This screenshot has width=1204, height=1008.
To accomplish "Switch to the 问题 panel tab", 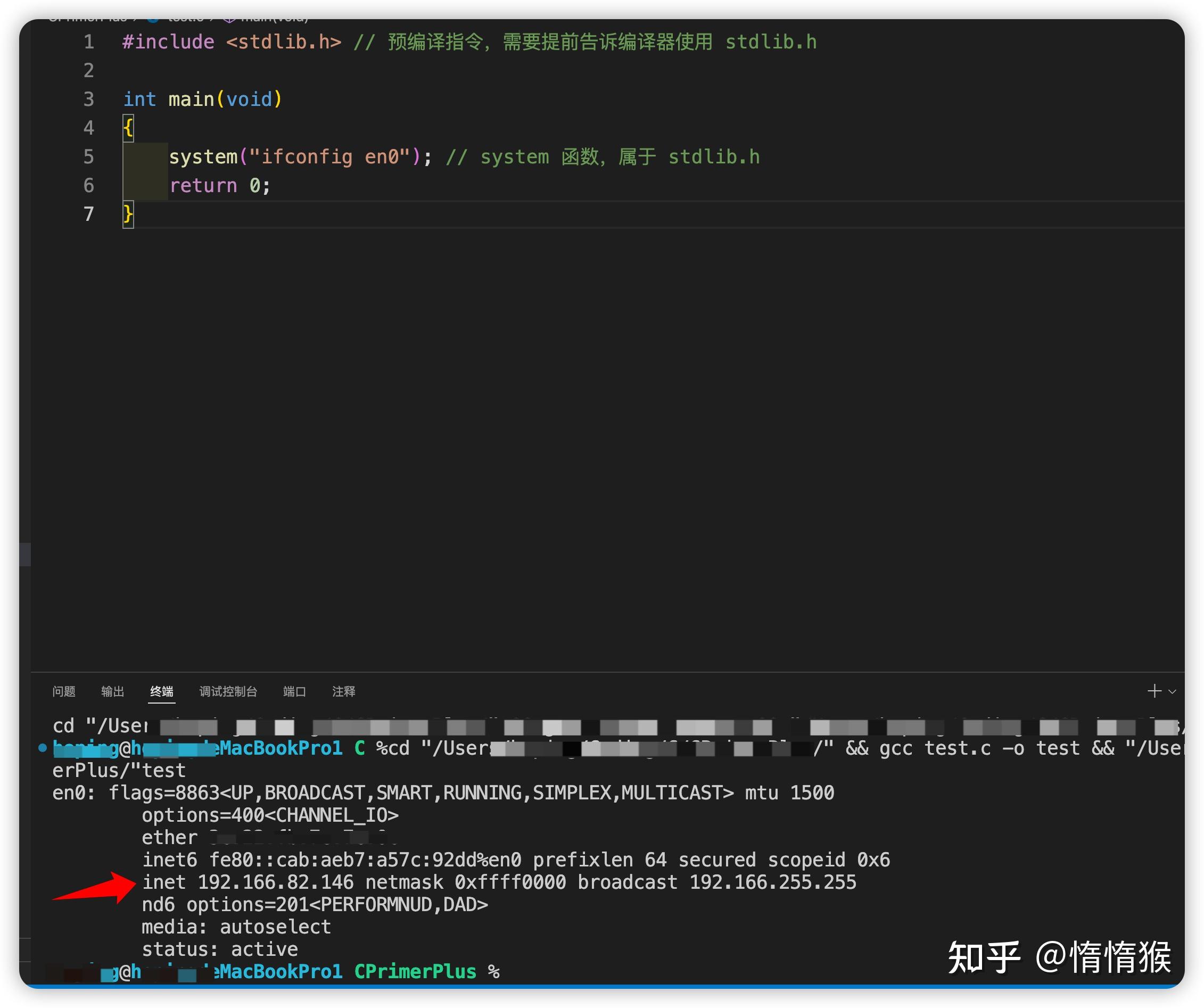I will click(64, 691).
